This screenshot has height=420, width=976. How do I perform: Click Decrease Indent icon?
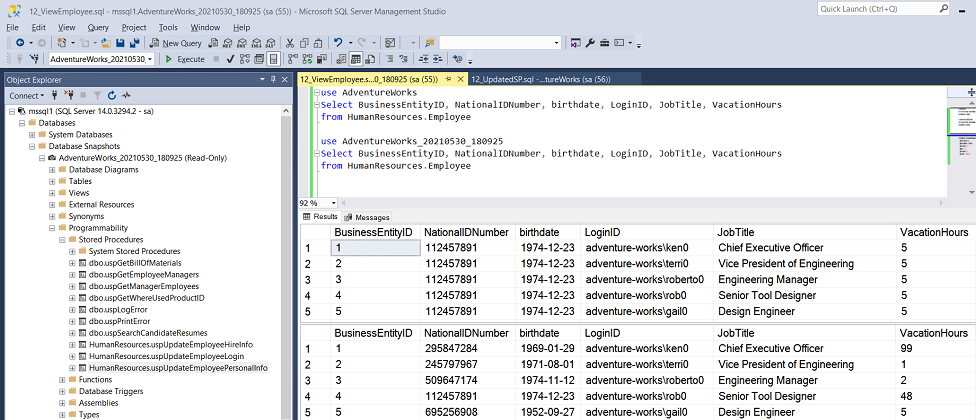423,59
